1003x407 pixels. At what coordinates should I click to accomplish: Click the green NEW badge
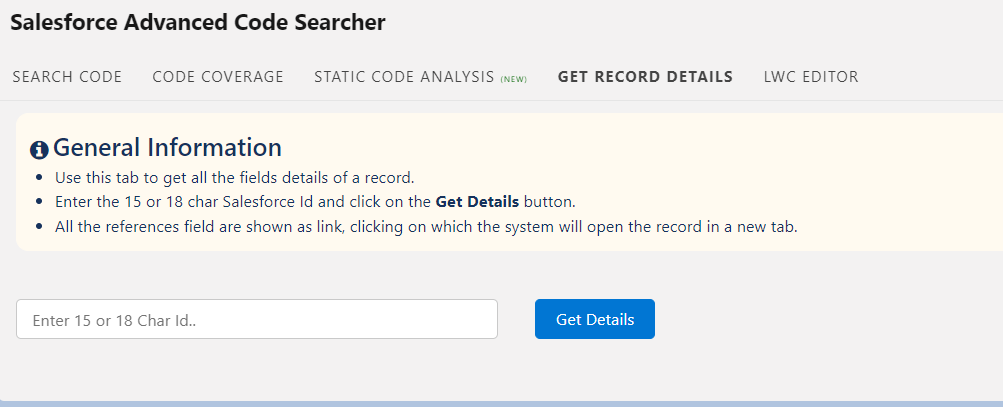pyautogui.click(x=514, y=79)
